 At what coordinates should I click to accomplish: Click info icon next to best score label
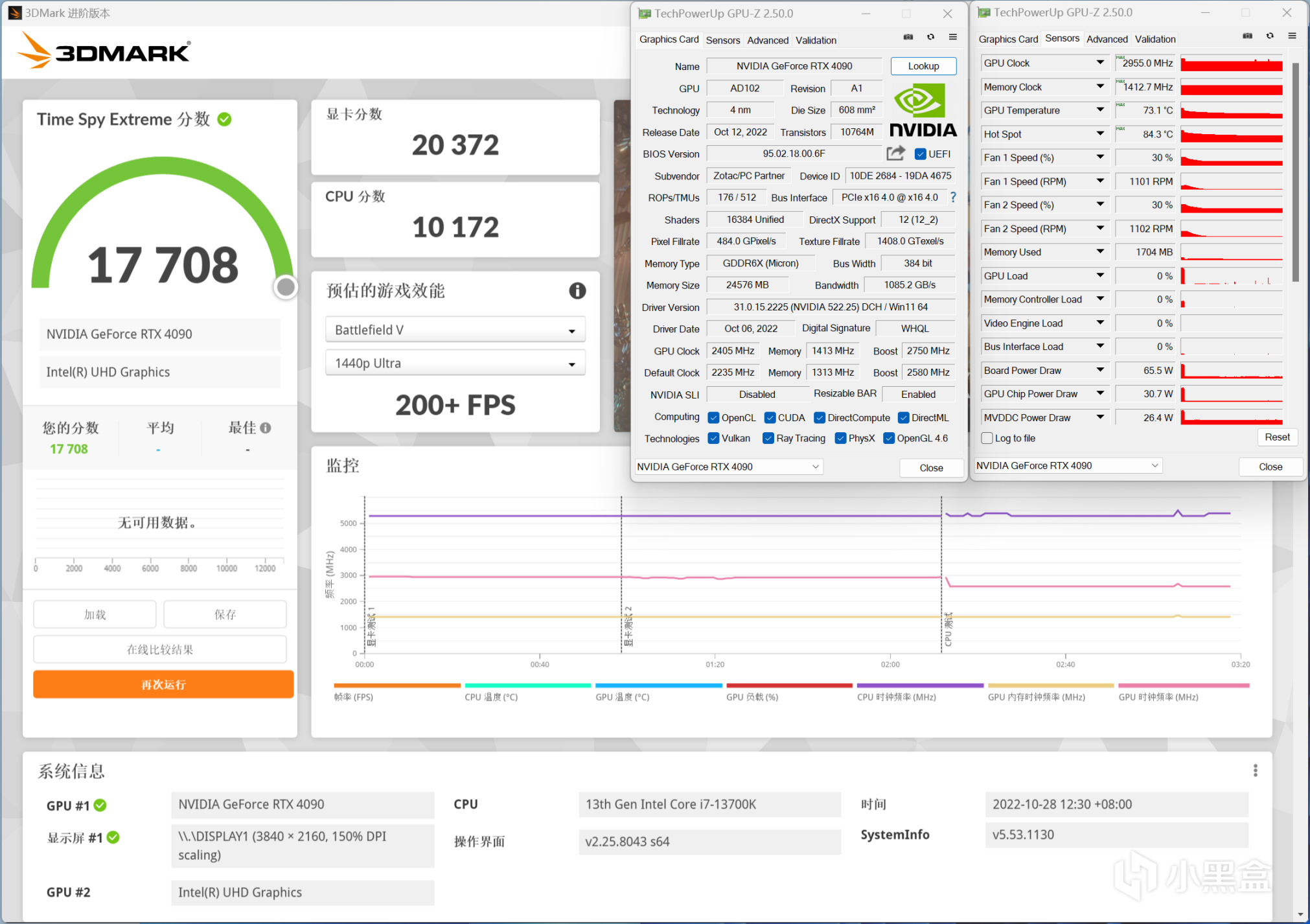[266, 428]
